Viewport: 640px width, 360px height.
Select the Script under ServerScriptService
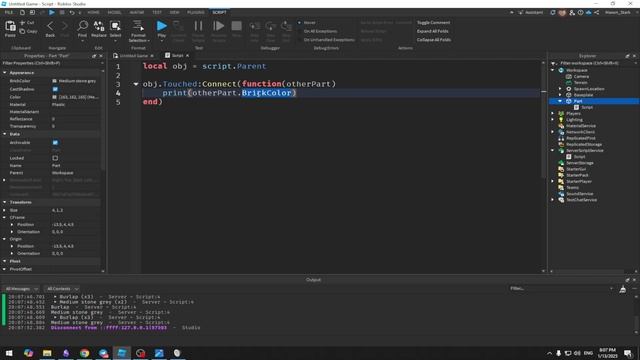[579, 156]
